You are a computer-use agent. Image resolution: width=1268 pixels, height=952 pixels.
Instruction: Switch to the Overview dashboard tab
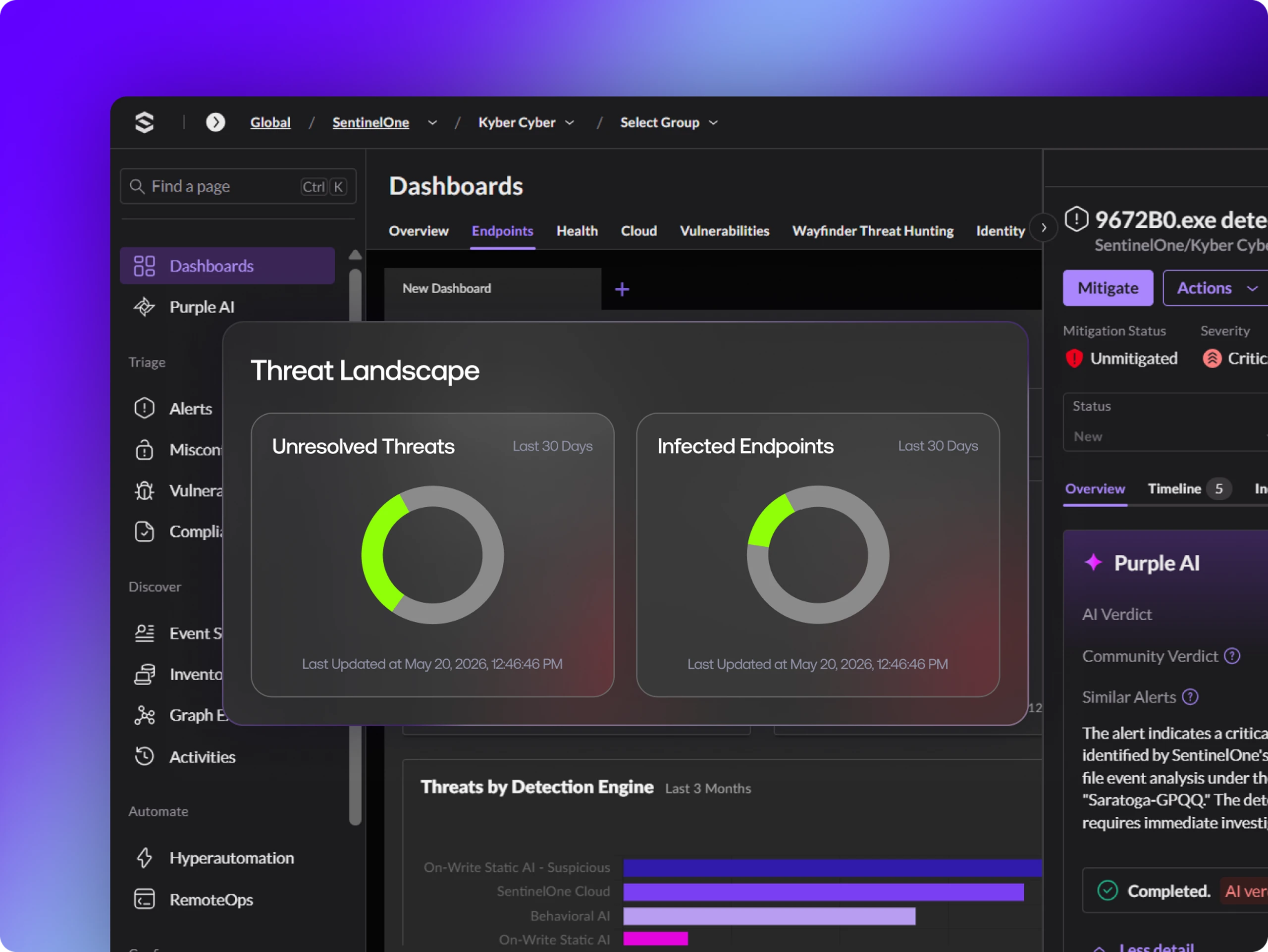point(419,231)
